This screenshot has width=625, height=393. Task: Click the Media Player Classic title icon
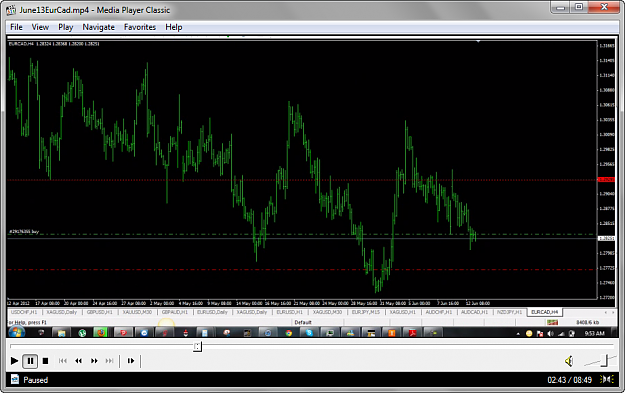point(11,10)
